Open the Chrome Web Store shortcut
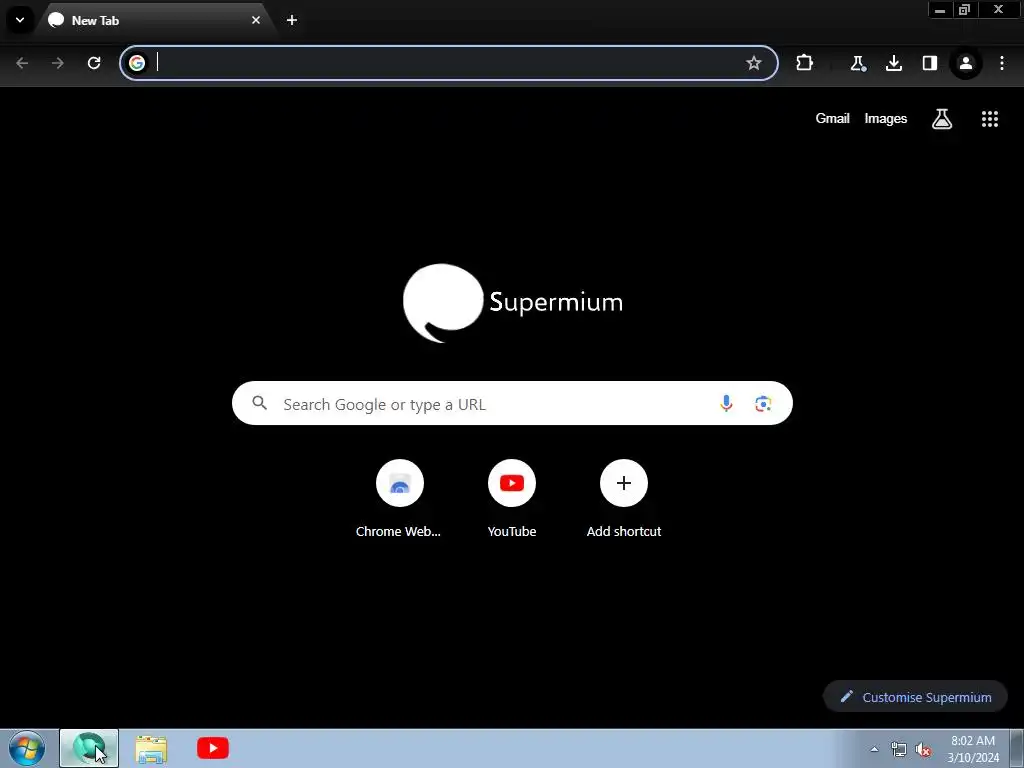 click(399, 499)
